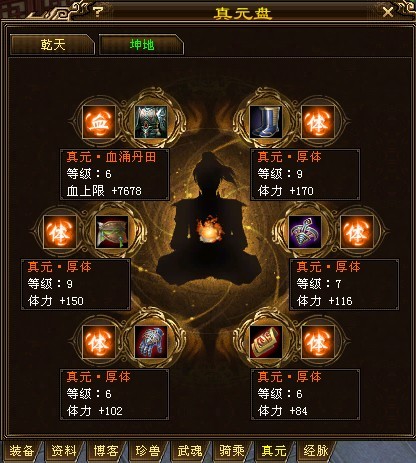Click the 体 rune beside shoulder guard
The image size is (416, 463).
357,232
